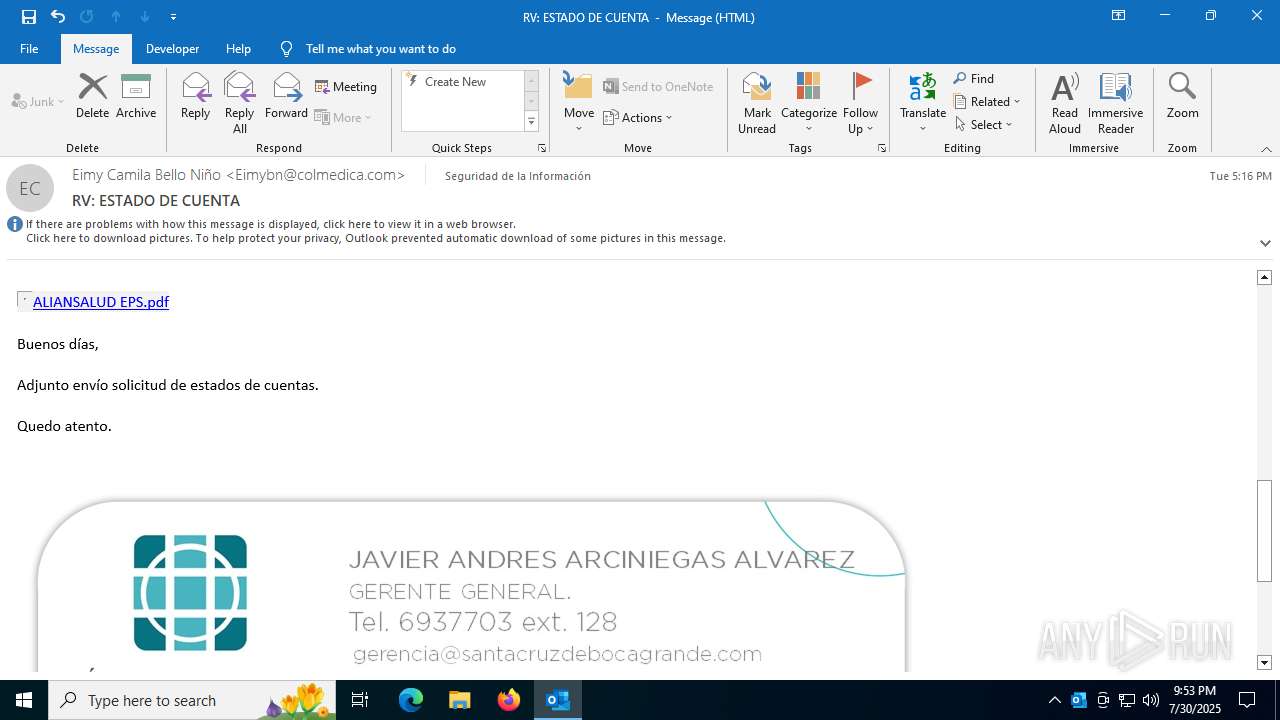
Task: Forward this email
Action: click(286, 97)
